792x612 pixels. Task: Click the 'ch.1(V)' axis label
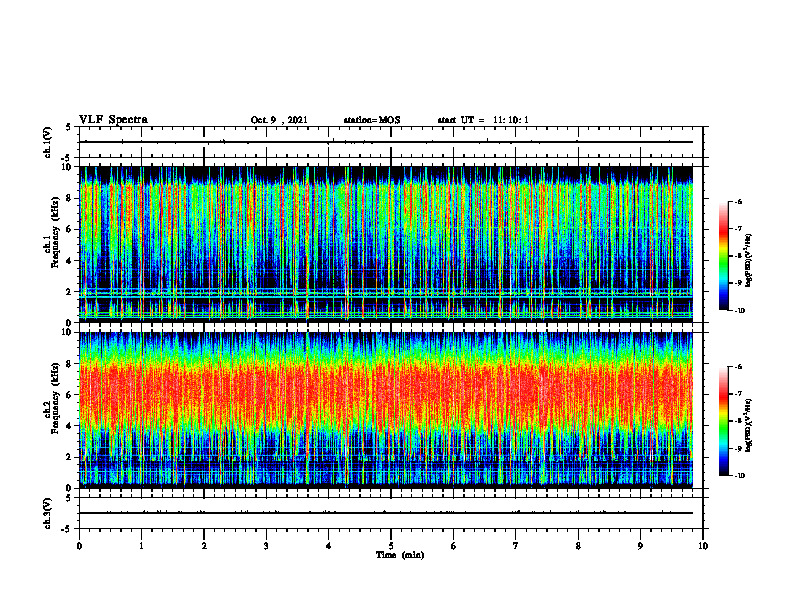pyautogui.click(x=48, y=142)
